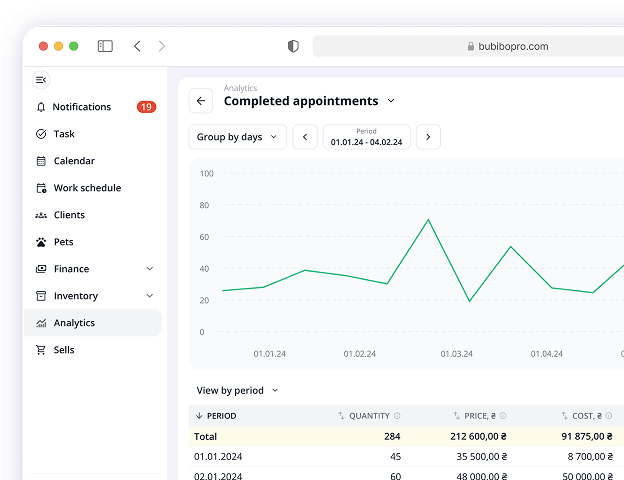The height and width of the screenshot is (480, 624).
Task: Sort the table by Quantity column
Action: [369, 416]
